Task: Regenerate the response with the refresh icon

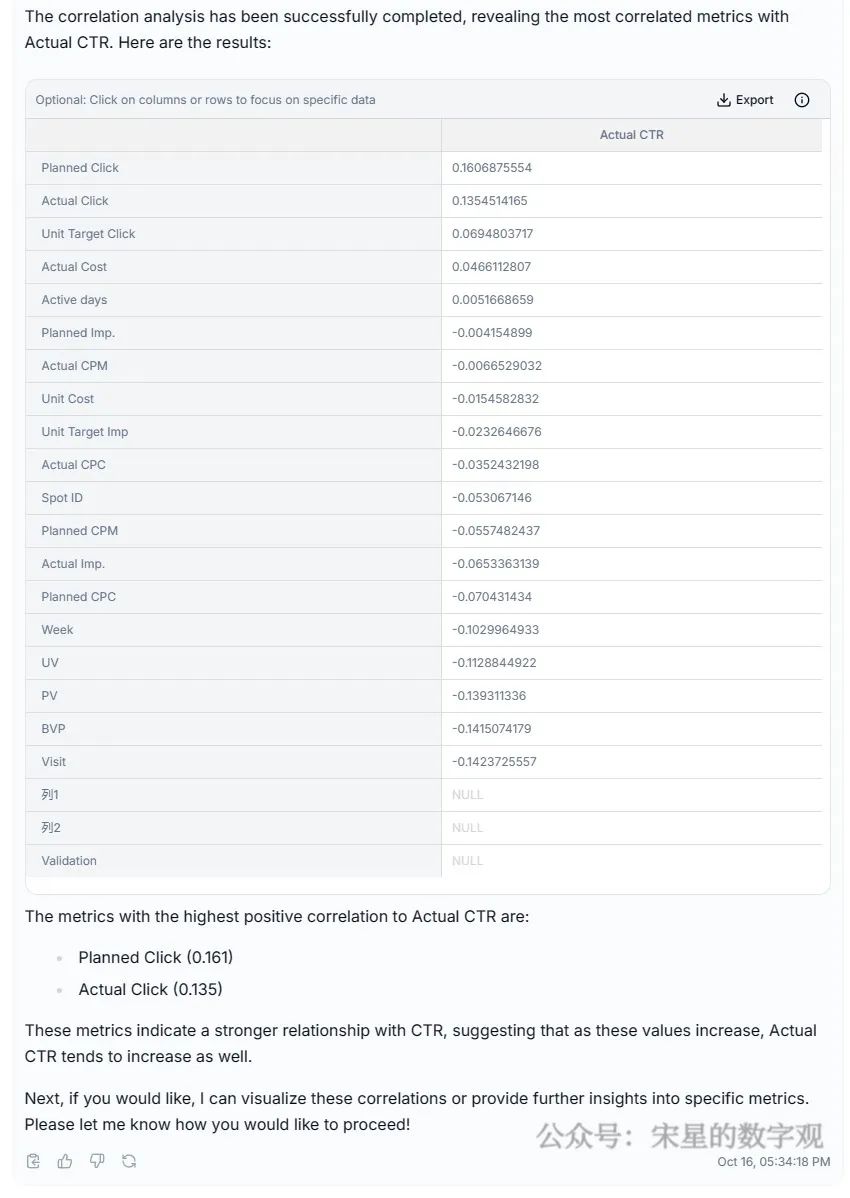Action: [x=129, y=1161]
